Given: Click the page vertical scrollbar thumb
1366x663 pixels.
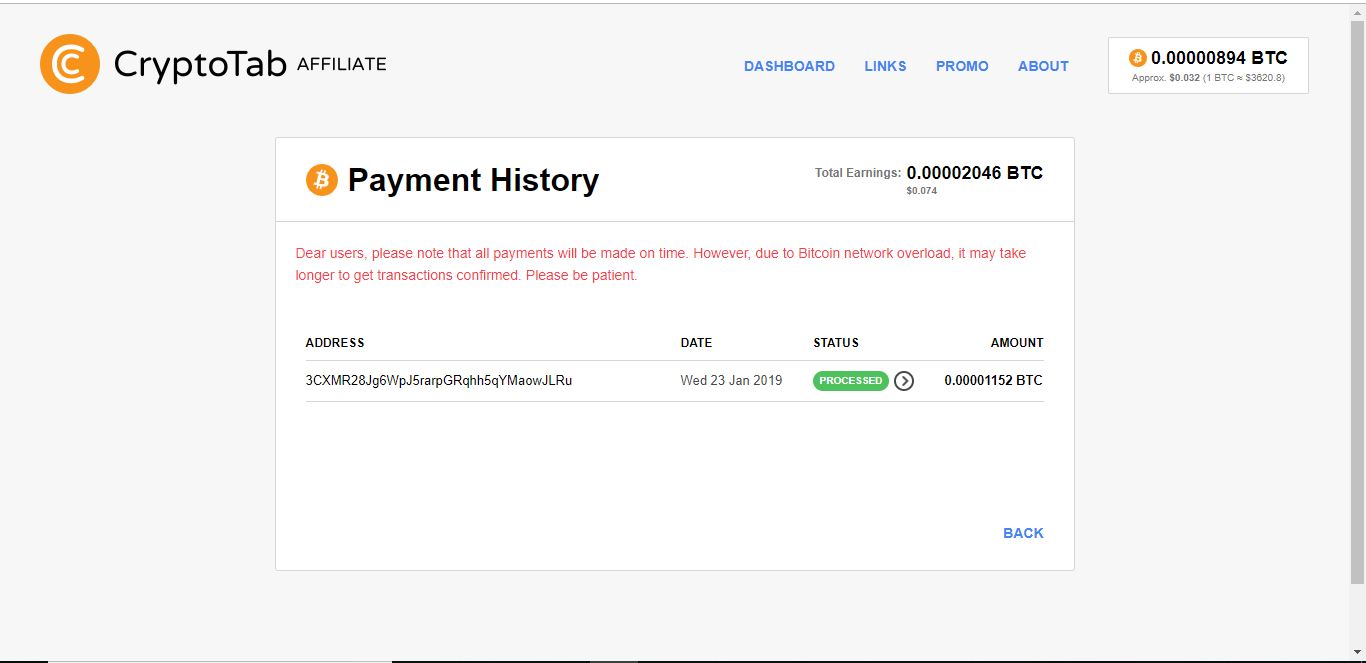Looking at the screenshot, I should [x=1357, y=300].
